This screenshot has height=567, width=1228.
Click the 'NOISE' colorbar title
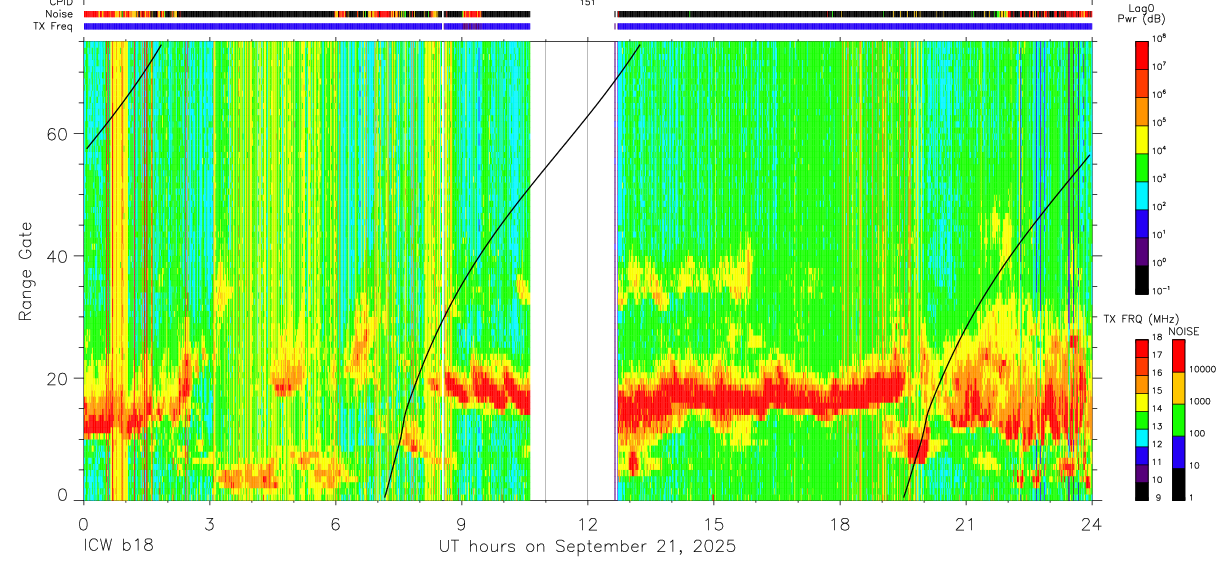(x=1182, y=331)
